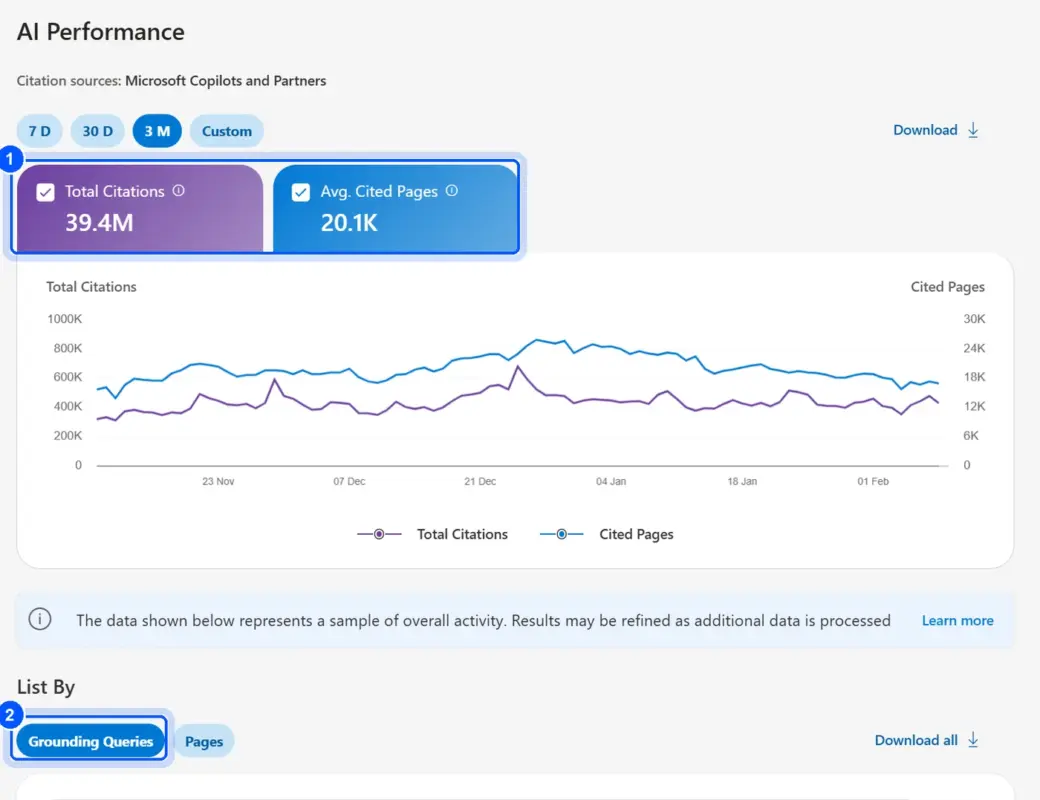Screen dimensions: 1040x800
Task: Click the Total Citations axis title at left
Action: 91,287
